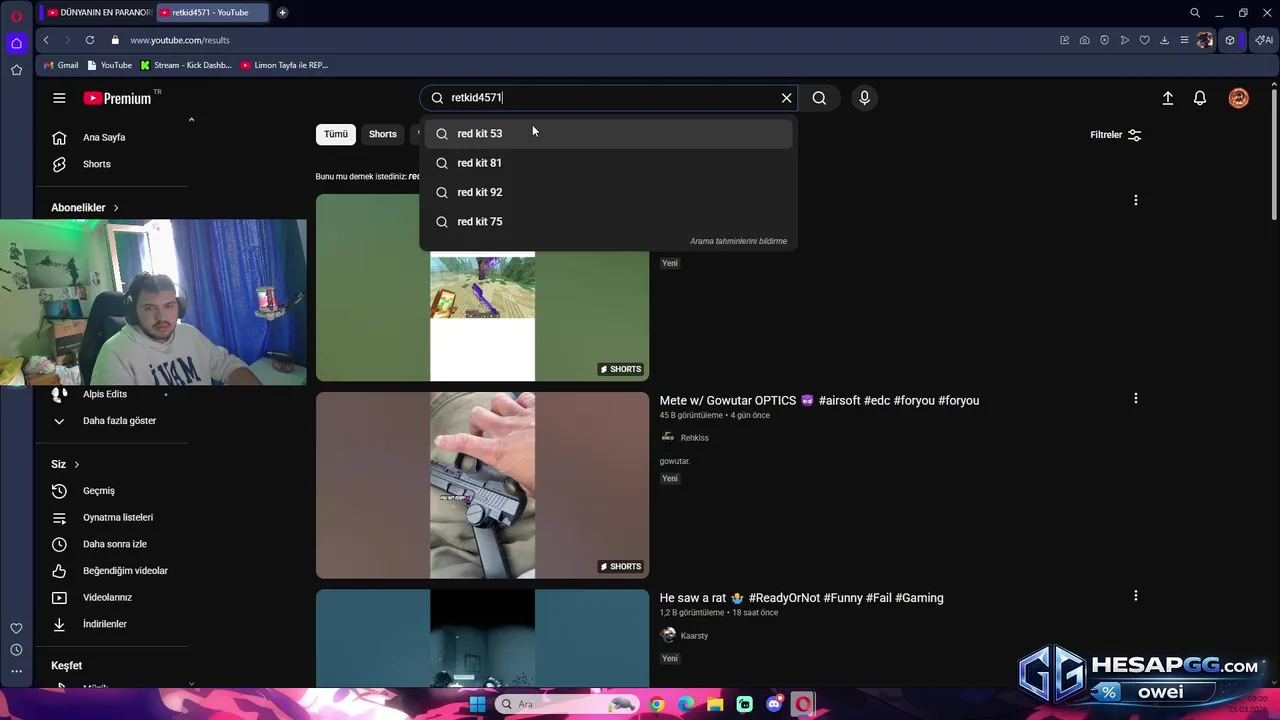The width and height of the screenshot is (1280, 720).
Task: Select the 'red kit 92' search suggestion
Action: point(608,192)
